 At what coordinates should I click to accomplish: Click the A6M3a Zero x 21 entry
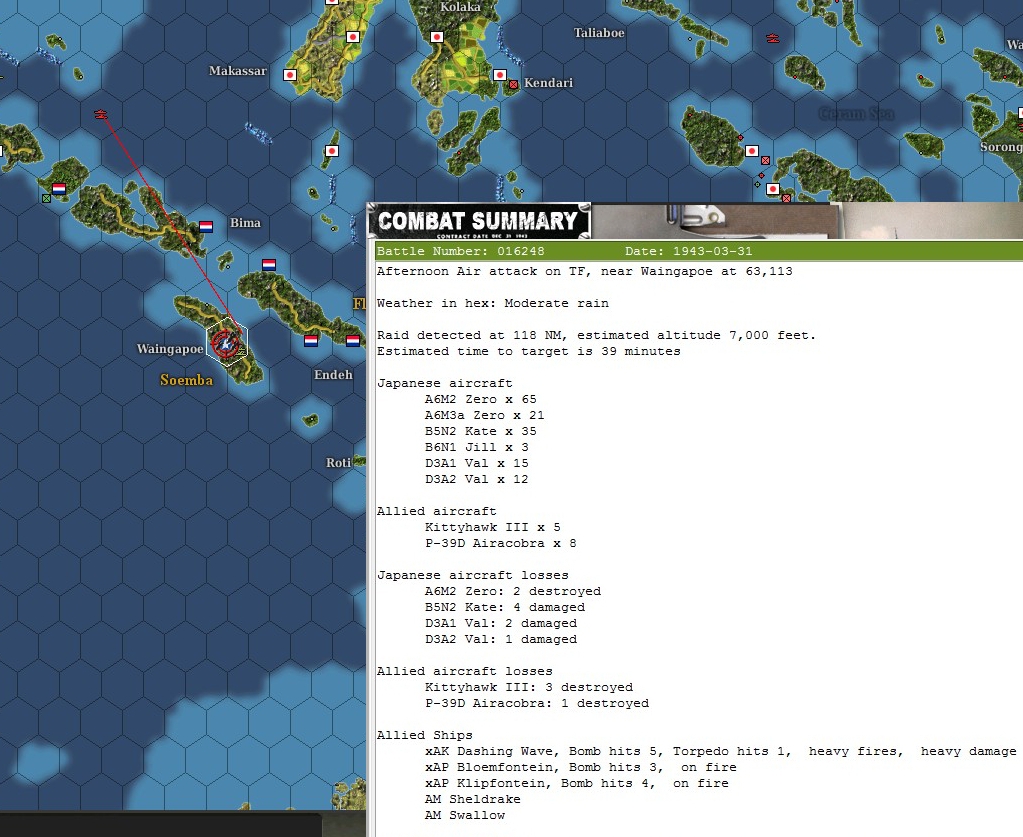coord(485,415)
